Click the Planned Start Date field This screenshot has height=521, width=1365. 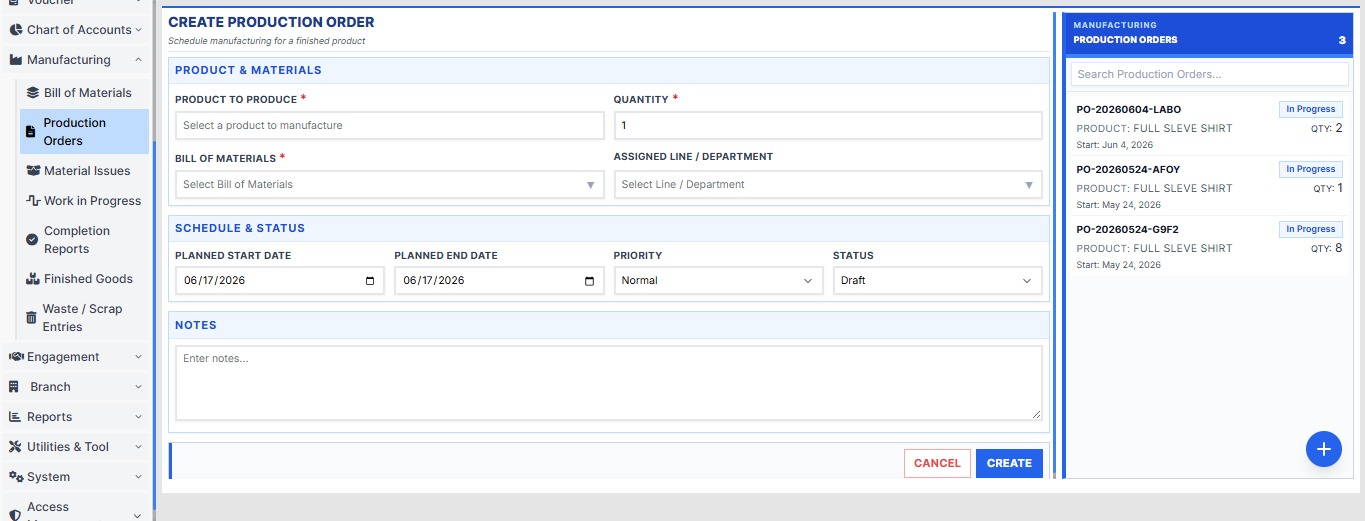(x=279, y=281)
